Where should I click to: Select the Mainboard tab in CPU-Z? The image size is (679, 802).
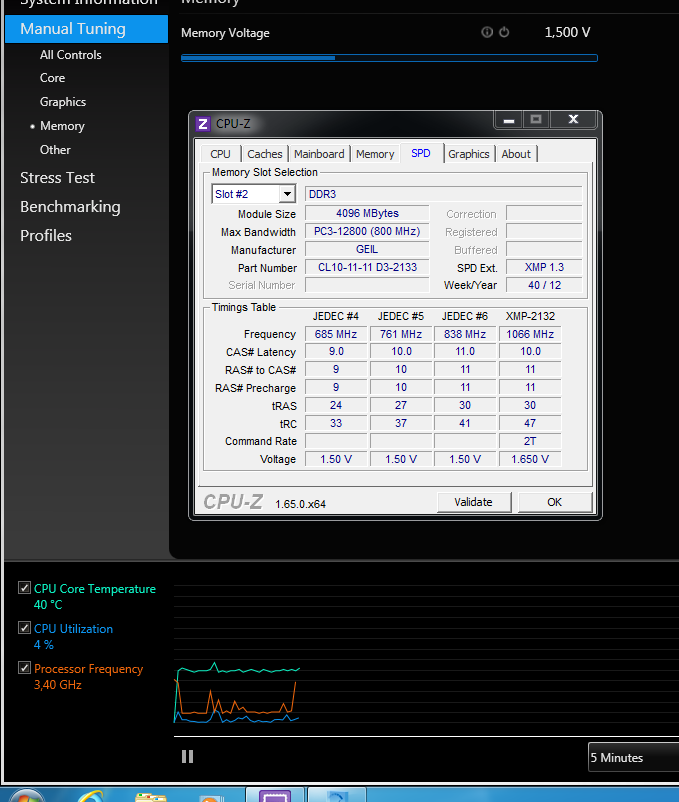coord(319,154)
